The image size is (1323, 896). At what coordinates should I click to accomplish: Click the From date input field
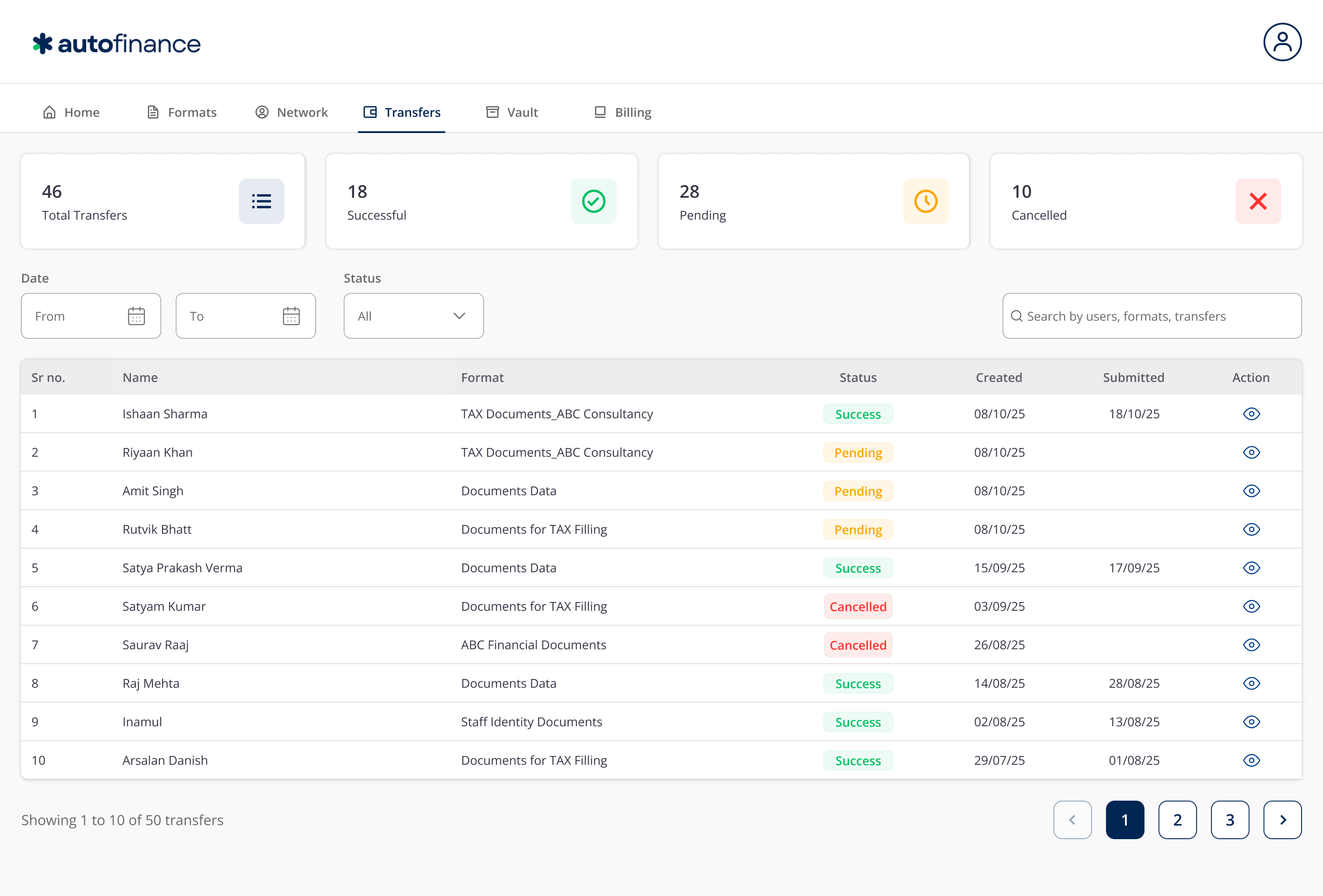[x=91, y=316]
